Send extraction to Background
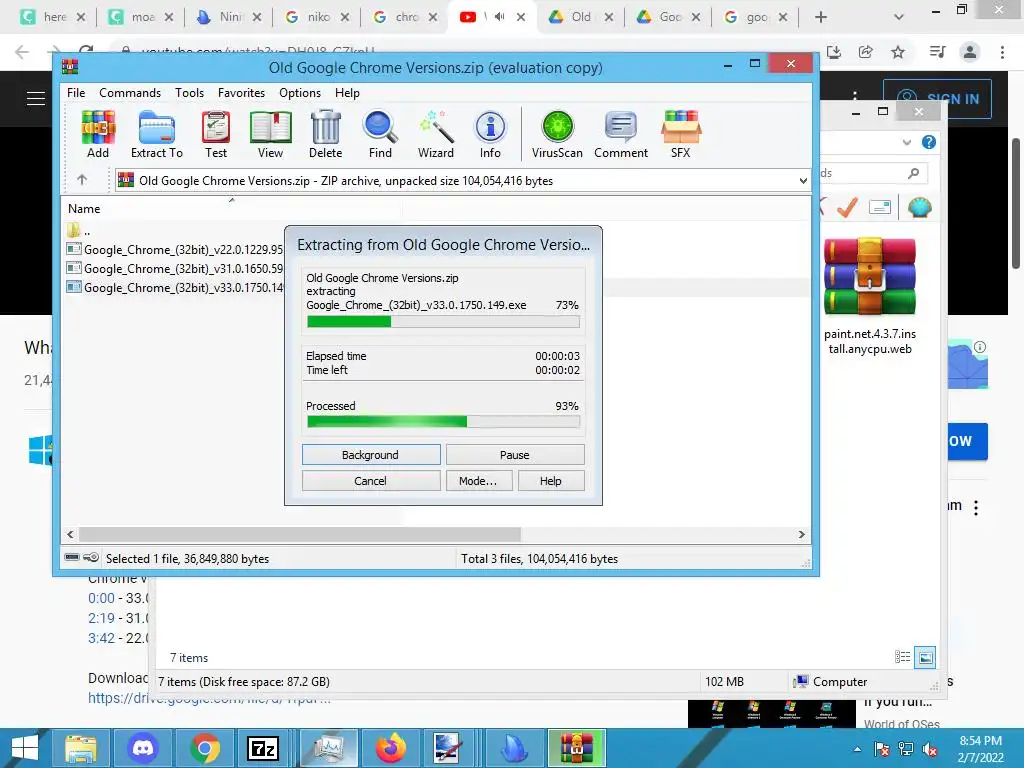The width and height of the screenshot is (1024, 768). tap(371, 455)
